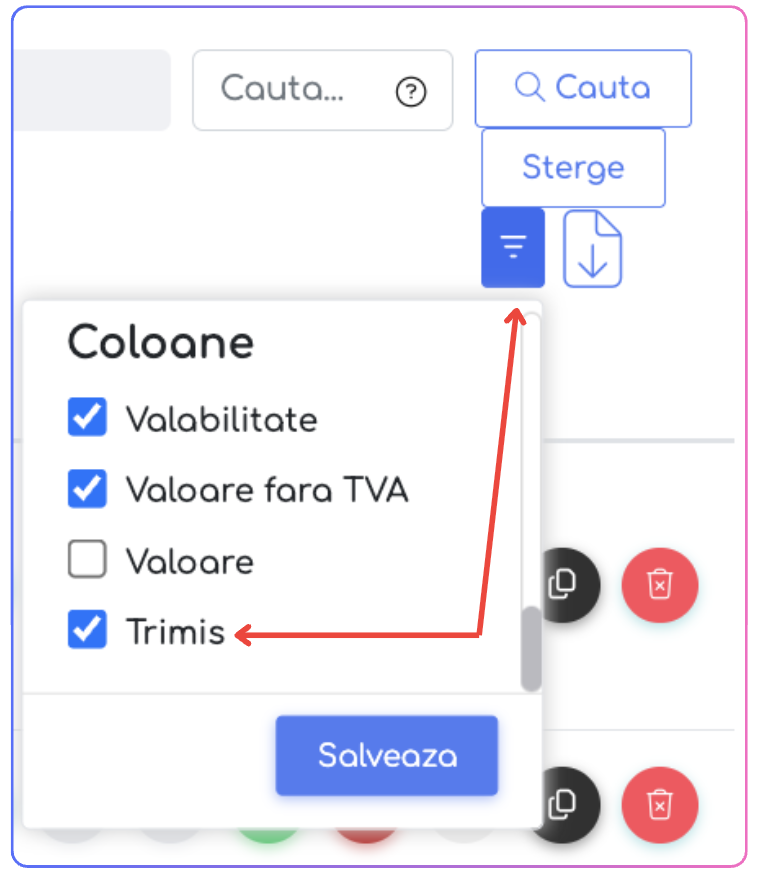Screen dimensions: 770x890
Task: Click the file download export icon
Action: [593, 248]
